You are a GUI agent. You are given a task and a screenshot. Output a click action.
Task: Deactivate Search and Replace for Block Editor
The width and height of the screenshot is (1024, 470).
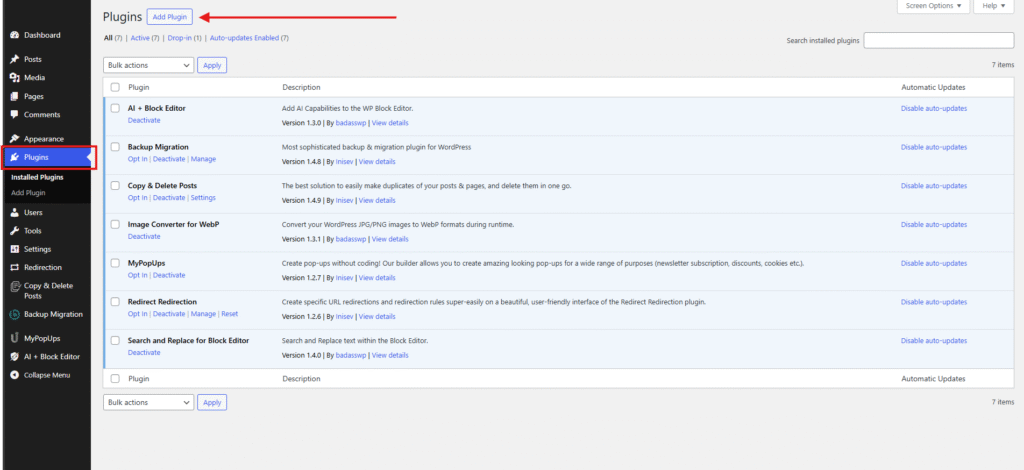[x=144, y=353]
